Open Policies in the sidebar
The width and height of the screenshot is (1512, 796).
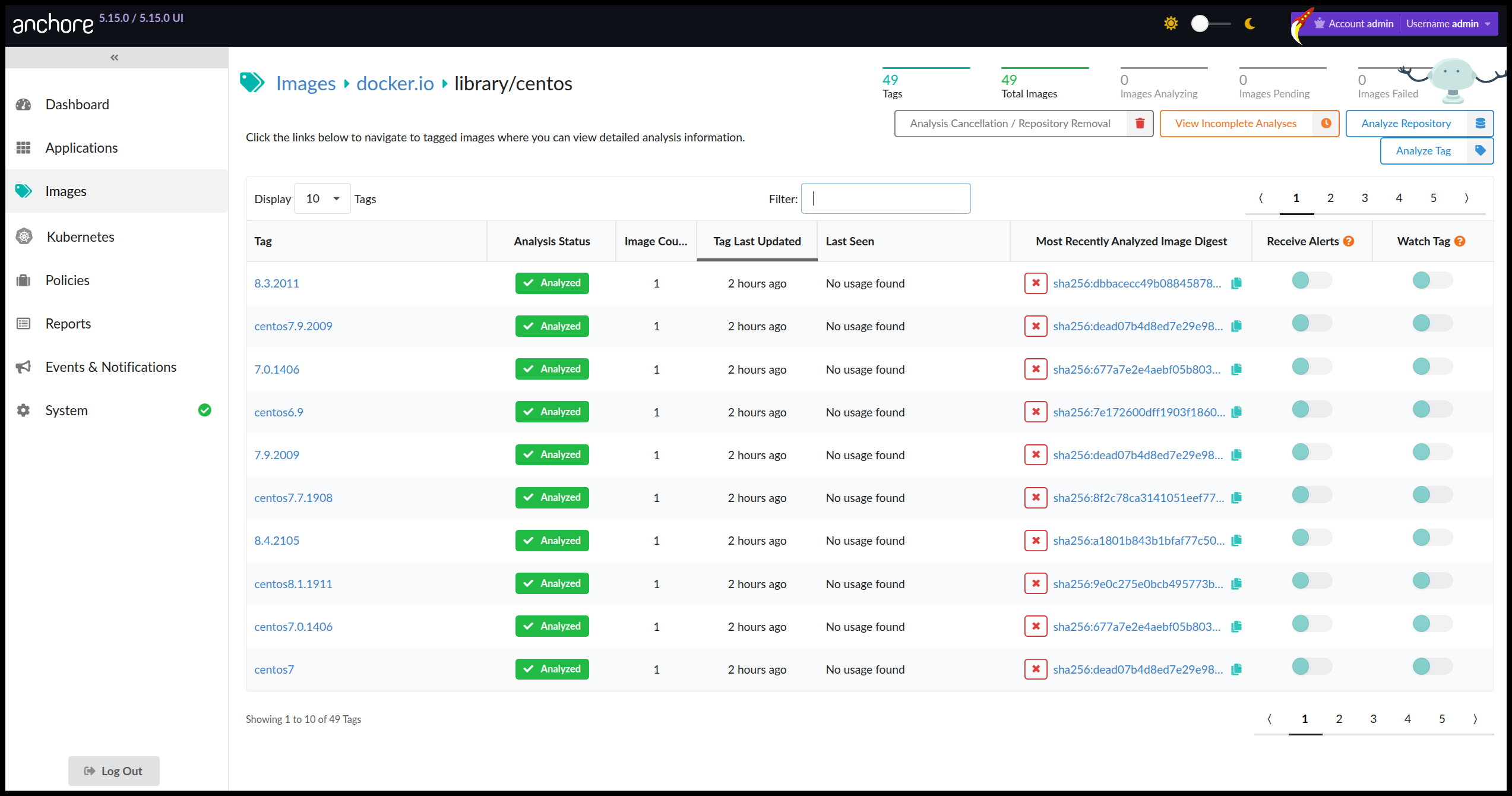pyautogui.click(x=67, y=280)
